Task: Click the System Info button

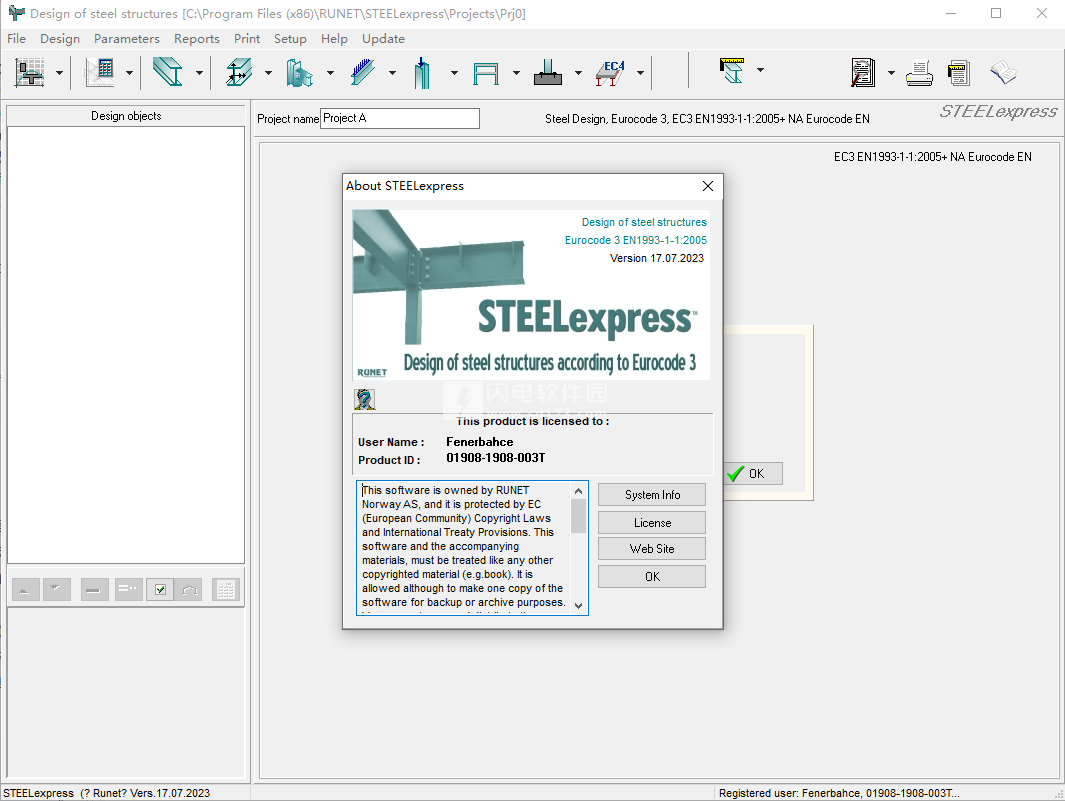Action: click(652, 495)
